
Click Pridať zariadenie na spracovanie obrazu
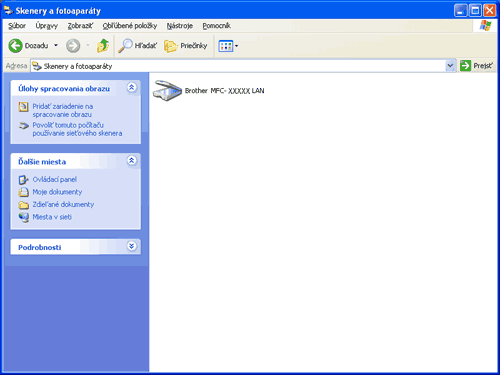(x=63, y=110)
